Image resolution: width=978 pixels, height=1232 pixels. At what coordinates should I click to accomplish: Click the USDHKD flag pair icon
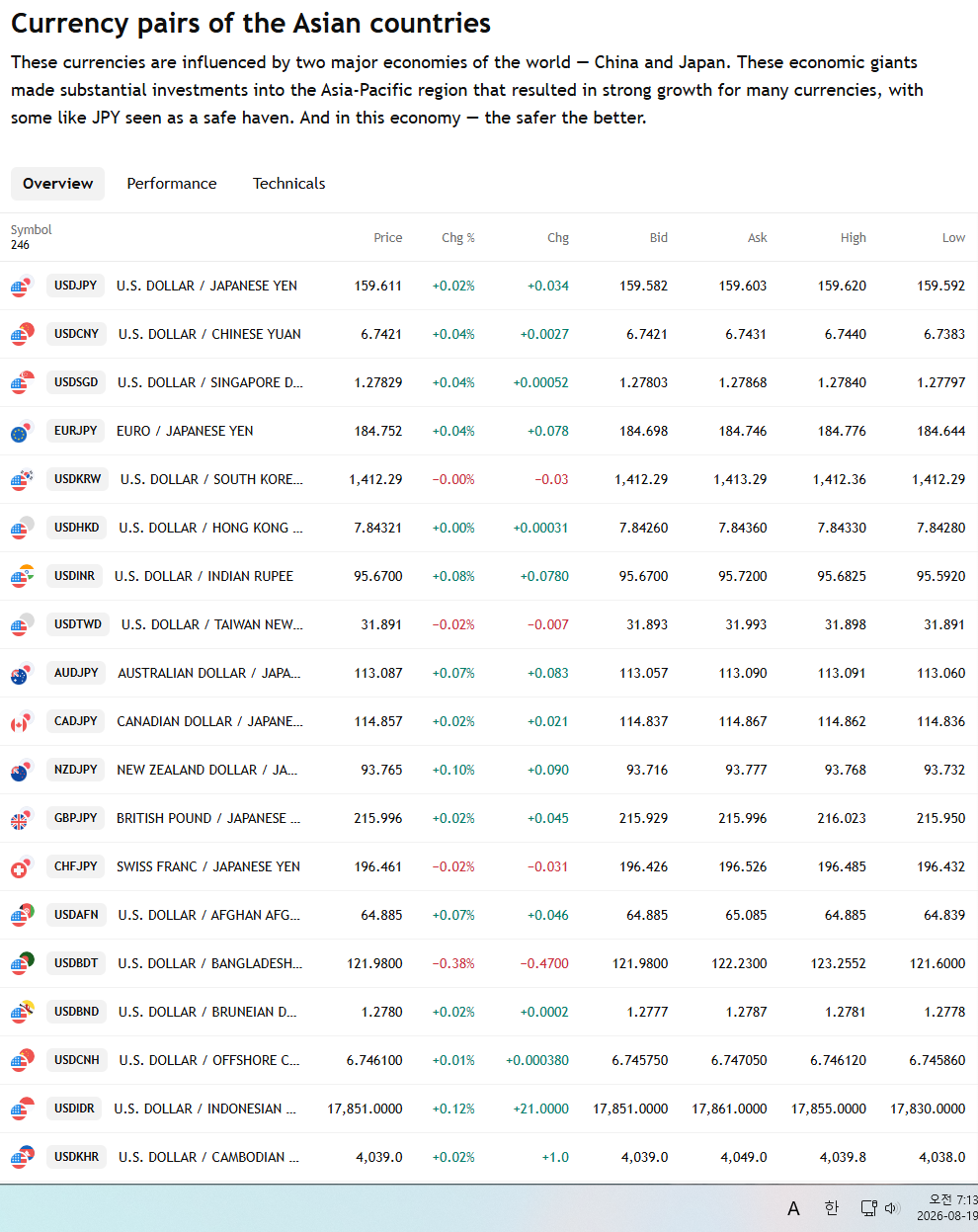coord(22,529)
